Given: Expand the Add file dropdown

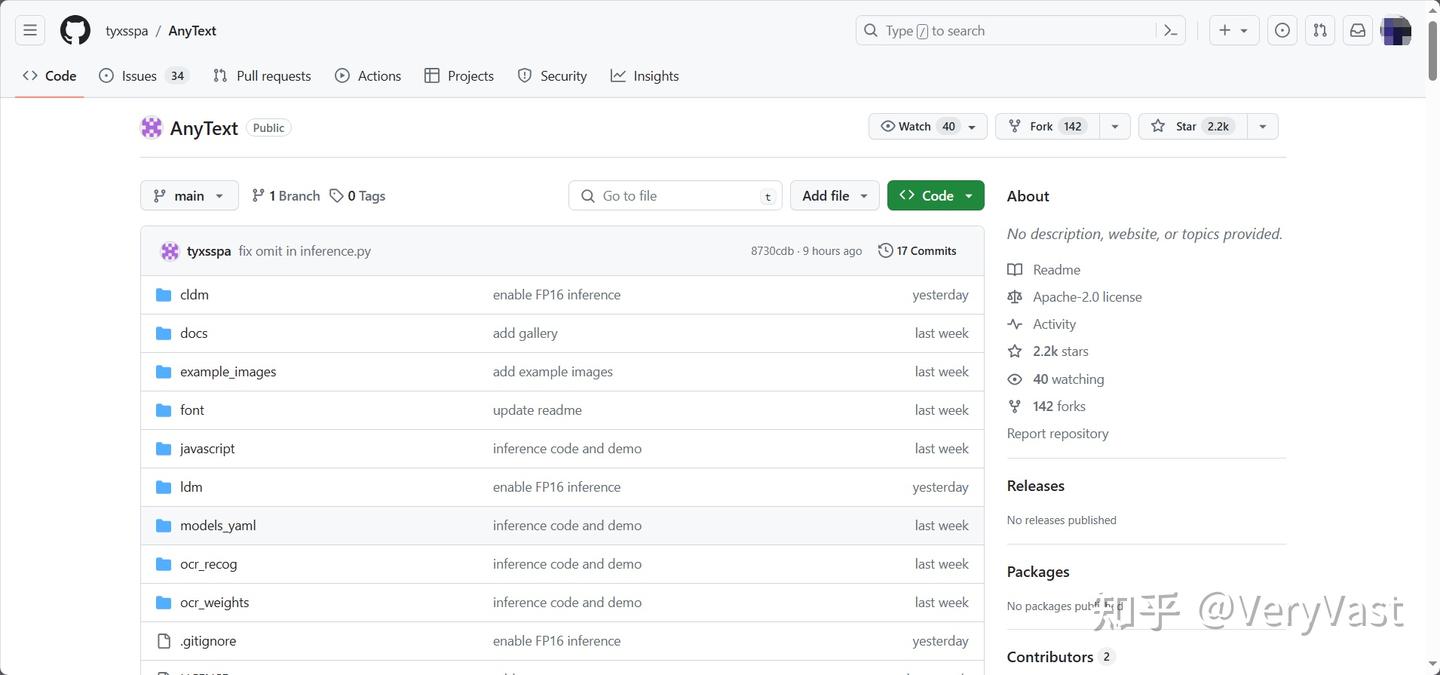Looking at the screenshot, I should tap(834, 196).
